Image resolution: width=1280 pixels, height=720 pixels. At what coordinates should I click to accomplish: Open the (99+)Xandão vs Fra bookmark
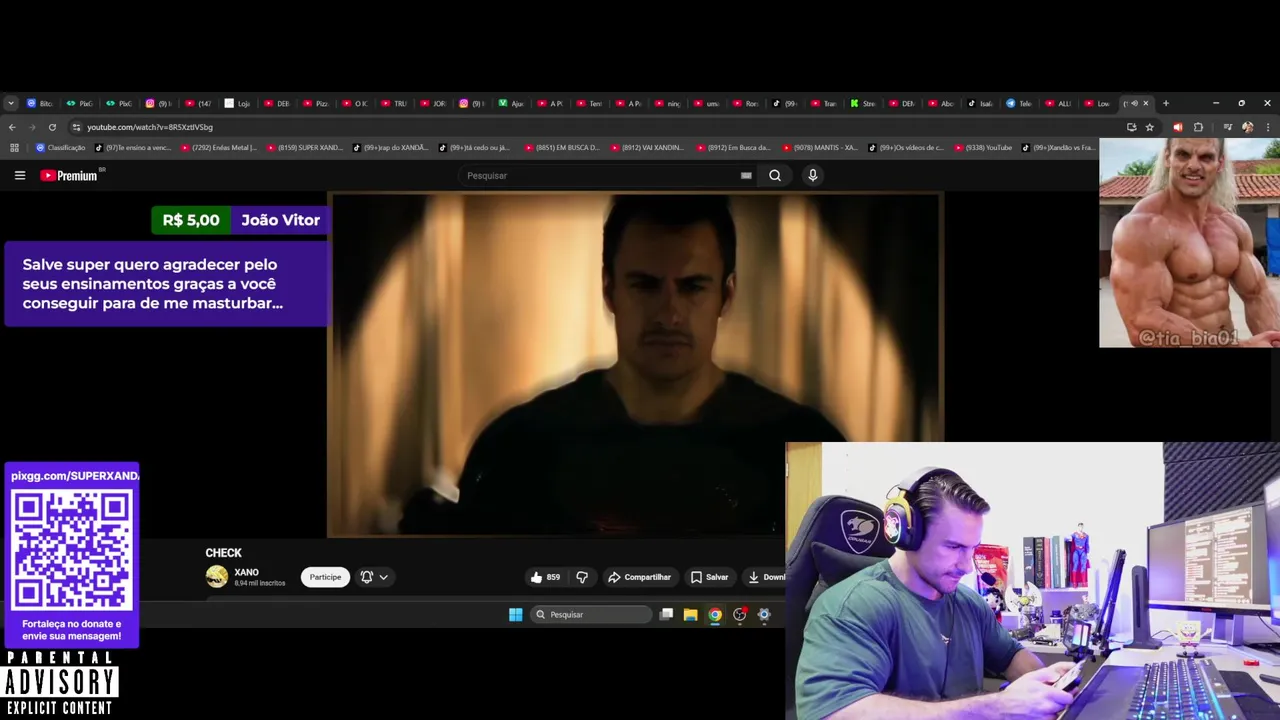(1059, 148)
